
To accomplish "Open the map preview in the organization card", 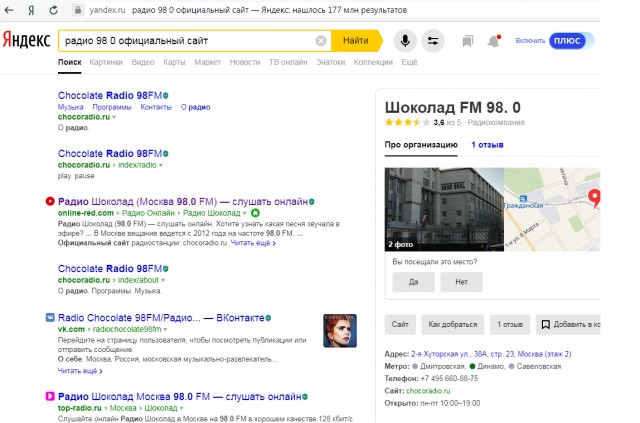I will [552, 209].
